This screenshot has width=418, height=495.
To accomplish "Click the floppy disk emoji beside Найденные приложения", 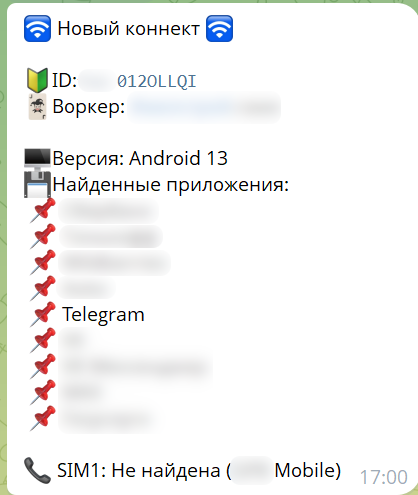I will (x=37, y=184).
